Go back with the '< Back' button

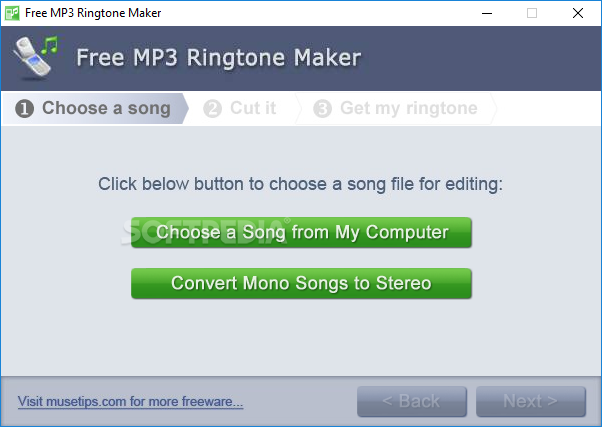[412, 402]
